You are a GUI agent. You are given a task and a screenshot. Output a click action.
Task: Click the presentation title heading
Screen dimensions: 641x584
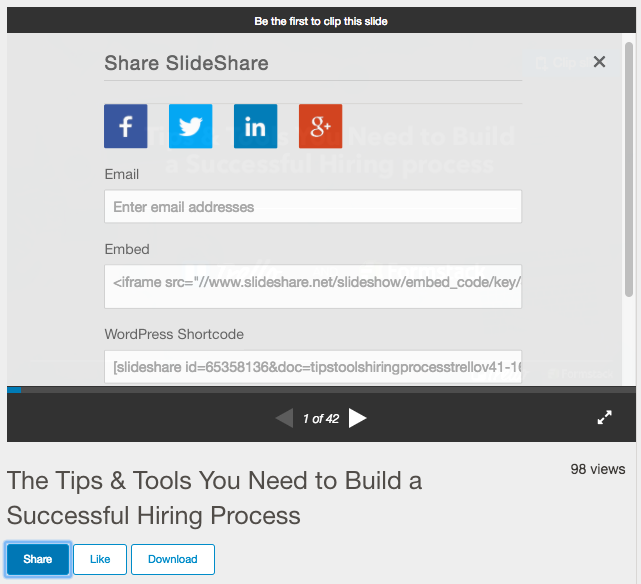(x=214, y=497)
